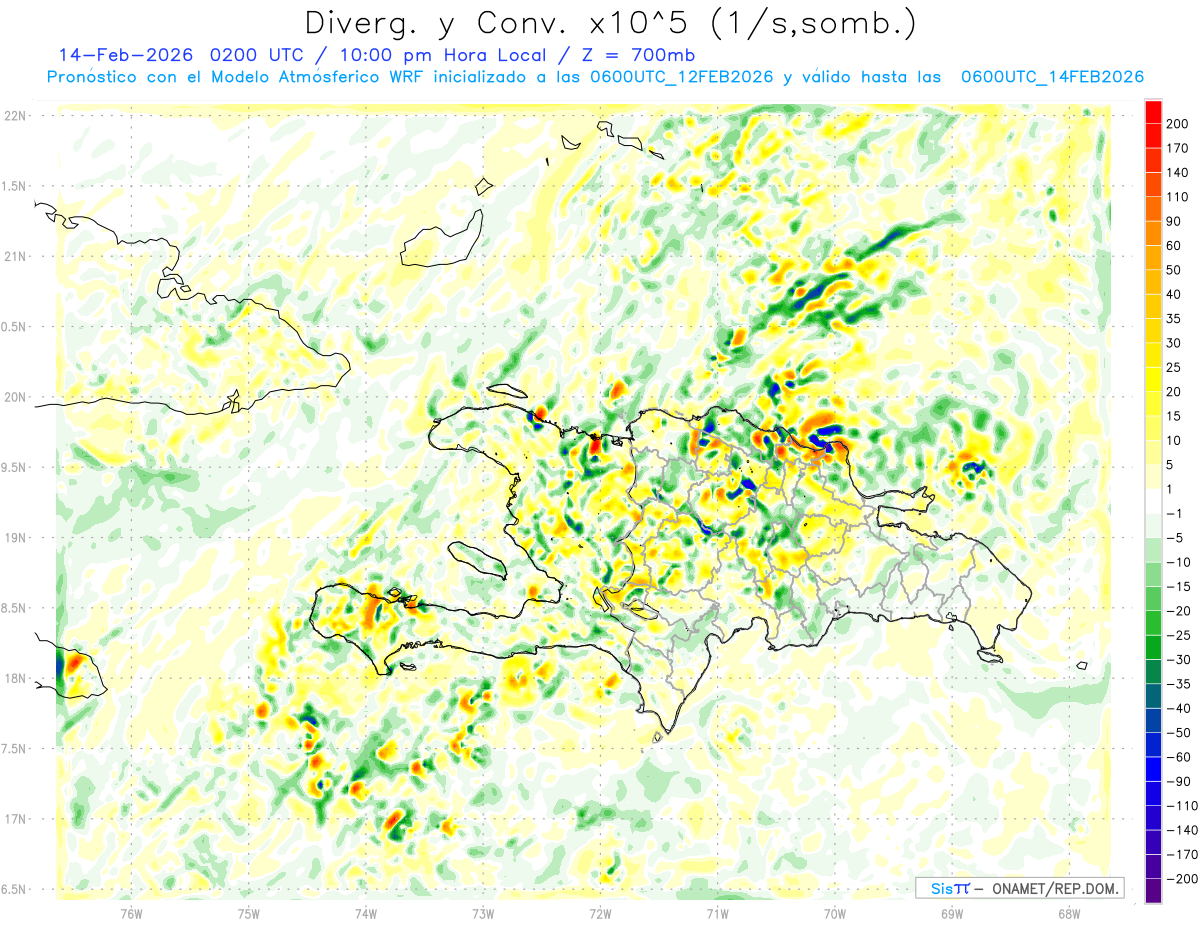Click the '-200' colorbar value
Screen dimensions: 1200x927
[1182, 879]
